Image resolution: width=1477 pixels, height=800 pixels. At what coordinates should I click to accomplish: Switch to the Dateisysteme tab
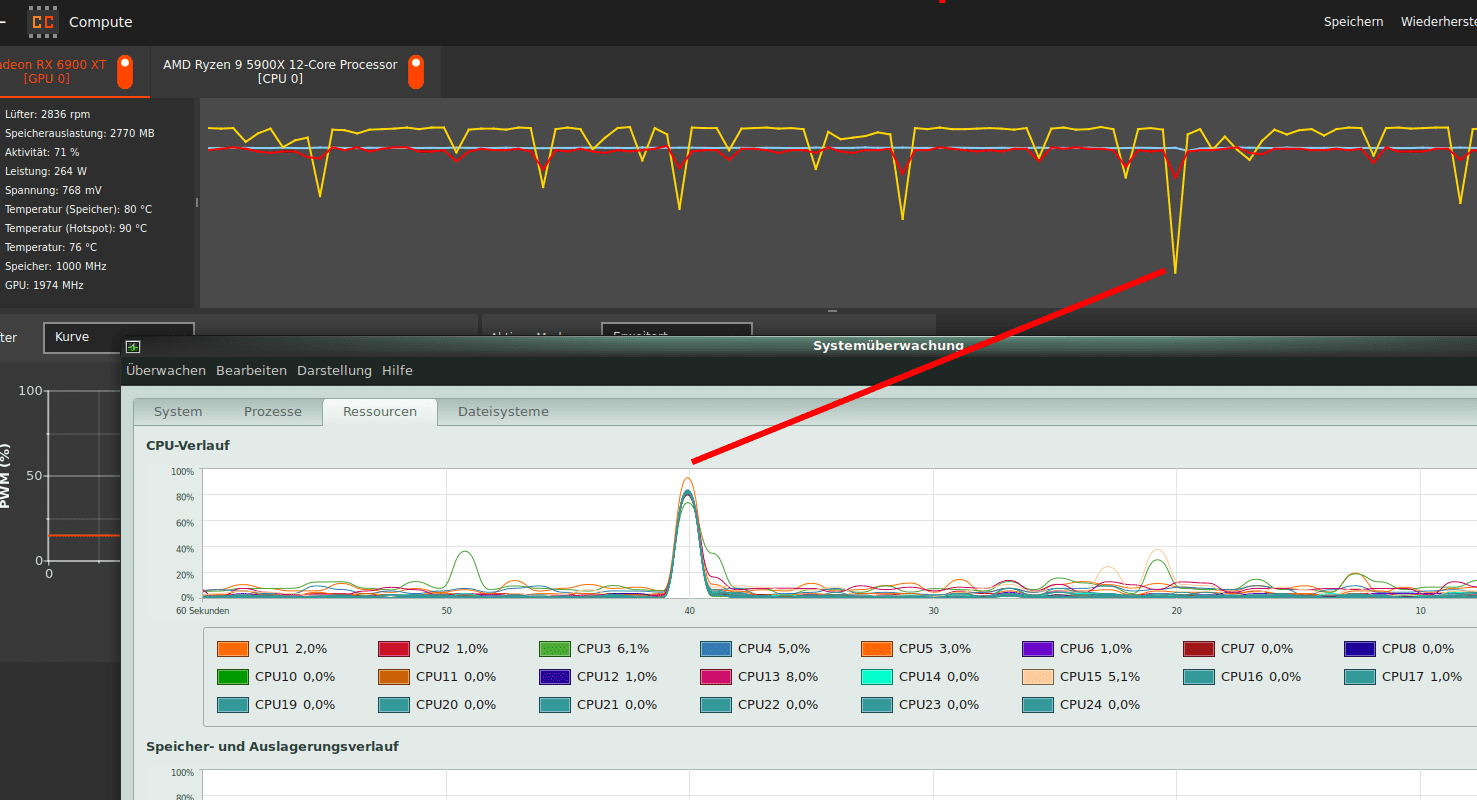[x=503, y=412]
